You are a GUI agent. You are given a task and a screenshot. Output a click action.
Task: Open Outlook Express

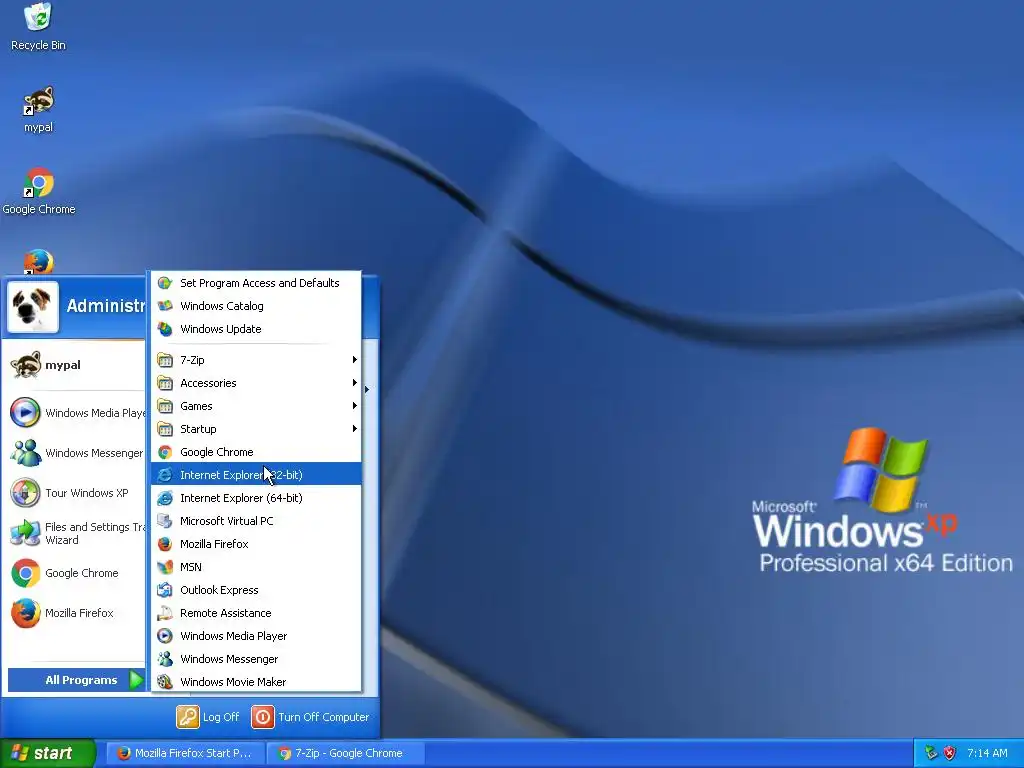coord(256,590)
